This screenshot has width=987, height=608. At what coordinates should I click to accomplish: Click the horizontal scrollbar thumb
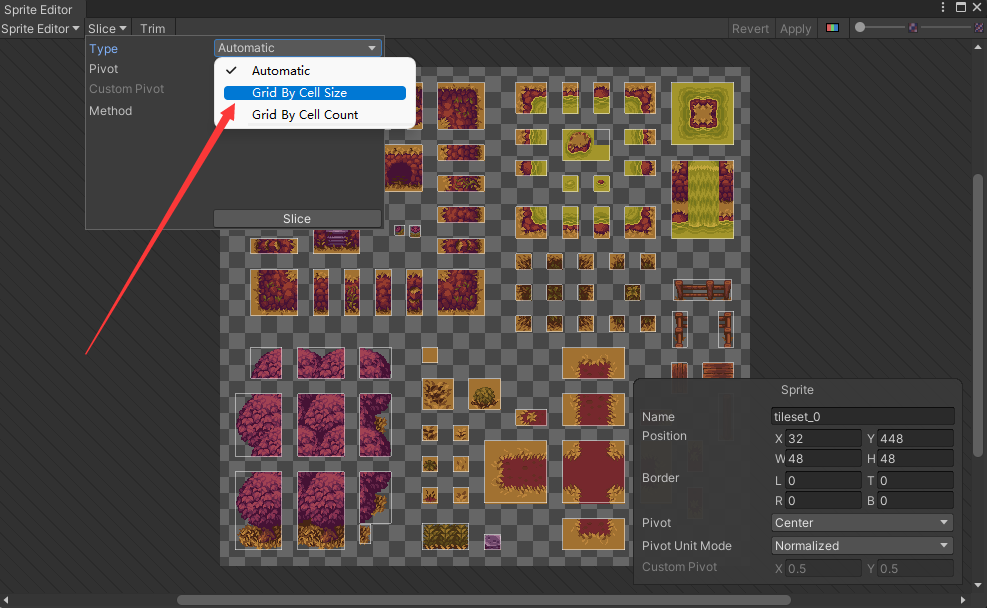tap(483, 600)
